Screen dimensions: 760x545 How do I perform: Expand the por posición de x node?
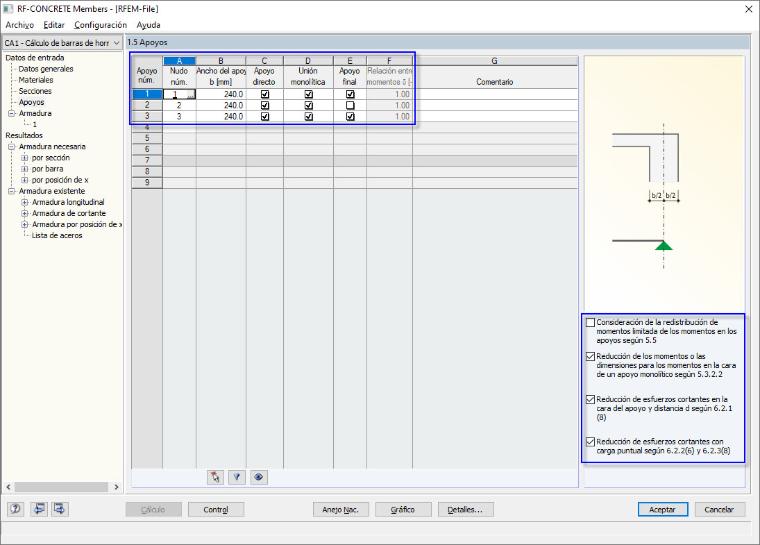coord(24,180)
